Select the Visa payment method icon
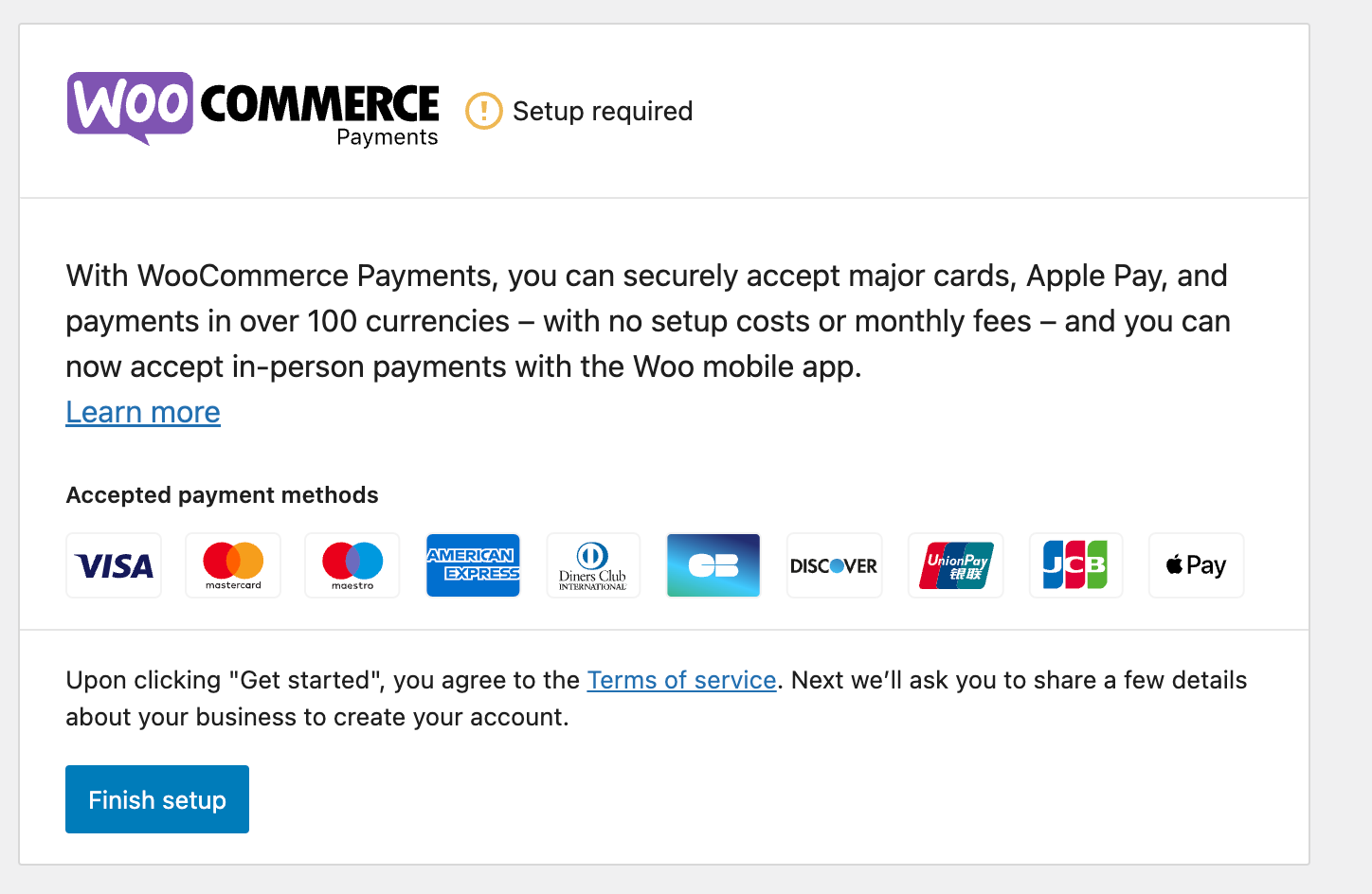The height and width of the screenshot is (894, 1372). tap(113, 565)
